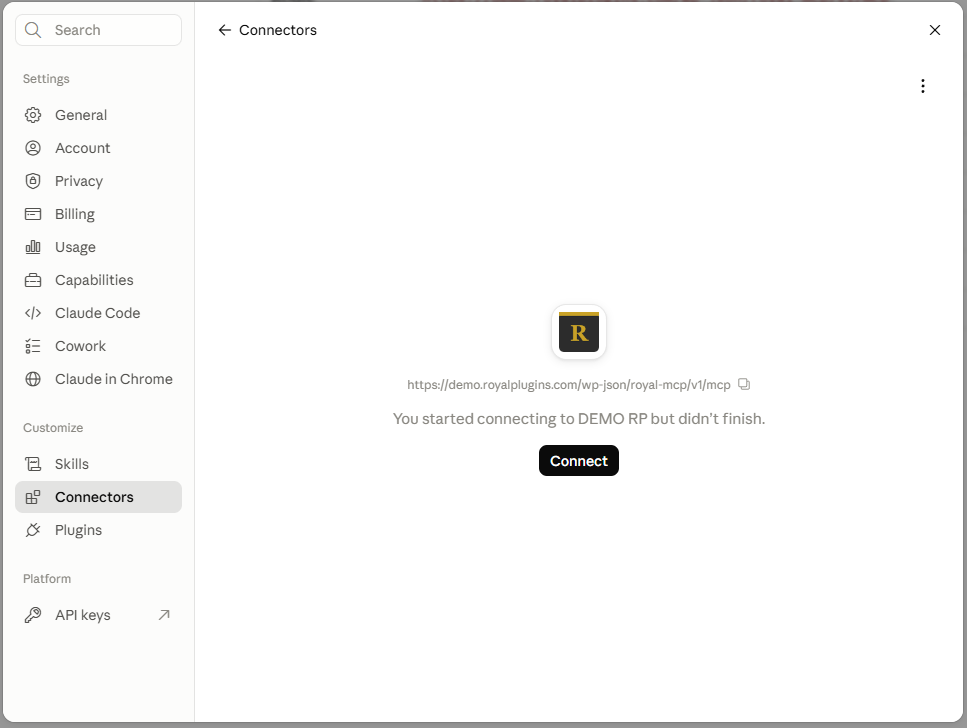Go to Billing settings
The image size is (967, 728).
pos(99,214)
